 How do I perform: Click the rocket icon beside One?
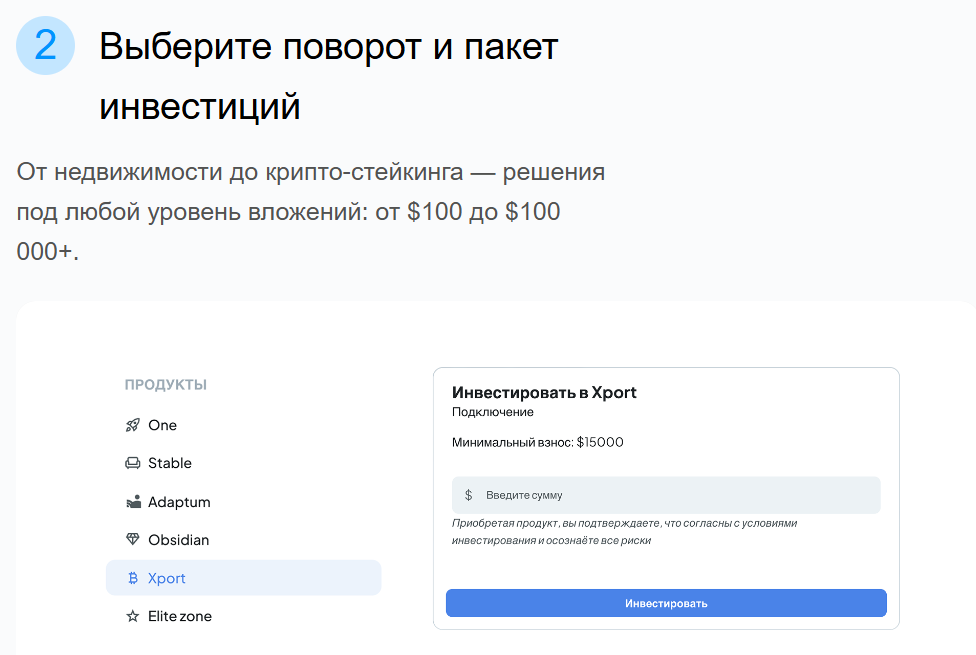pos(132,425)
